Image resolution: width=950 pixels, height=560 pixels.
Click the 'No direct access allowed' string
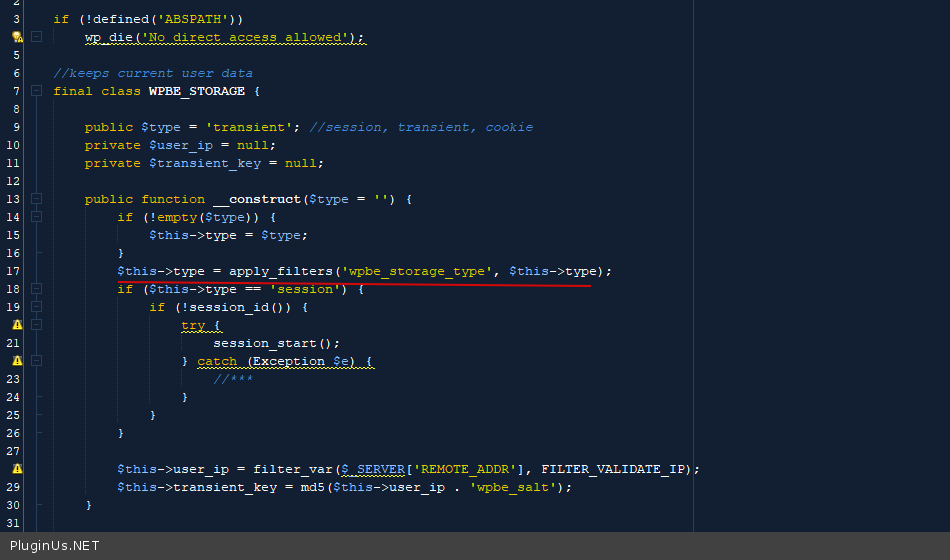click(x=245, y=37)
